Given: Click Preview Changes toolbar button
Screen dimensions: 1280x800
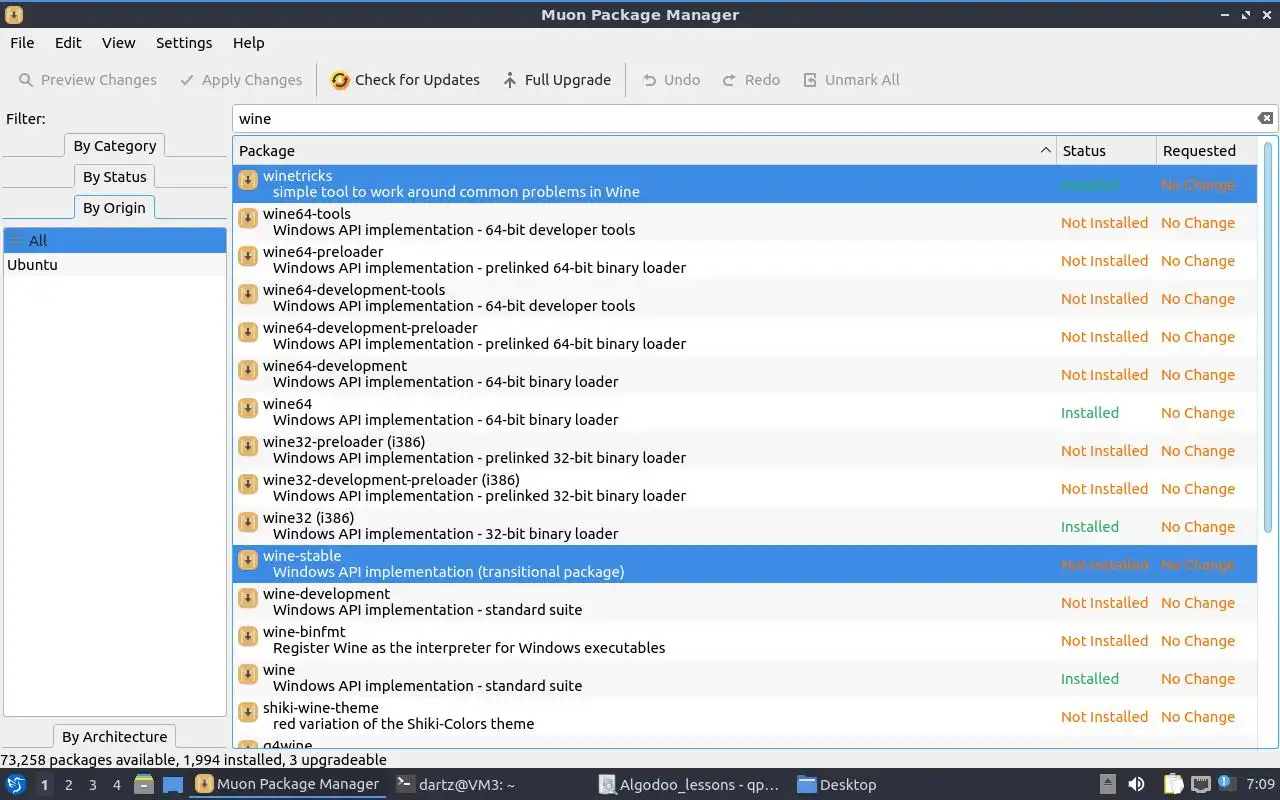Looking at the screenshot, I should [x=88, y=80].
